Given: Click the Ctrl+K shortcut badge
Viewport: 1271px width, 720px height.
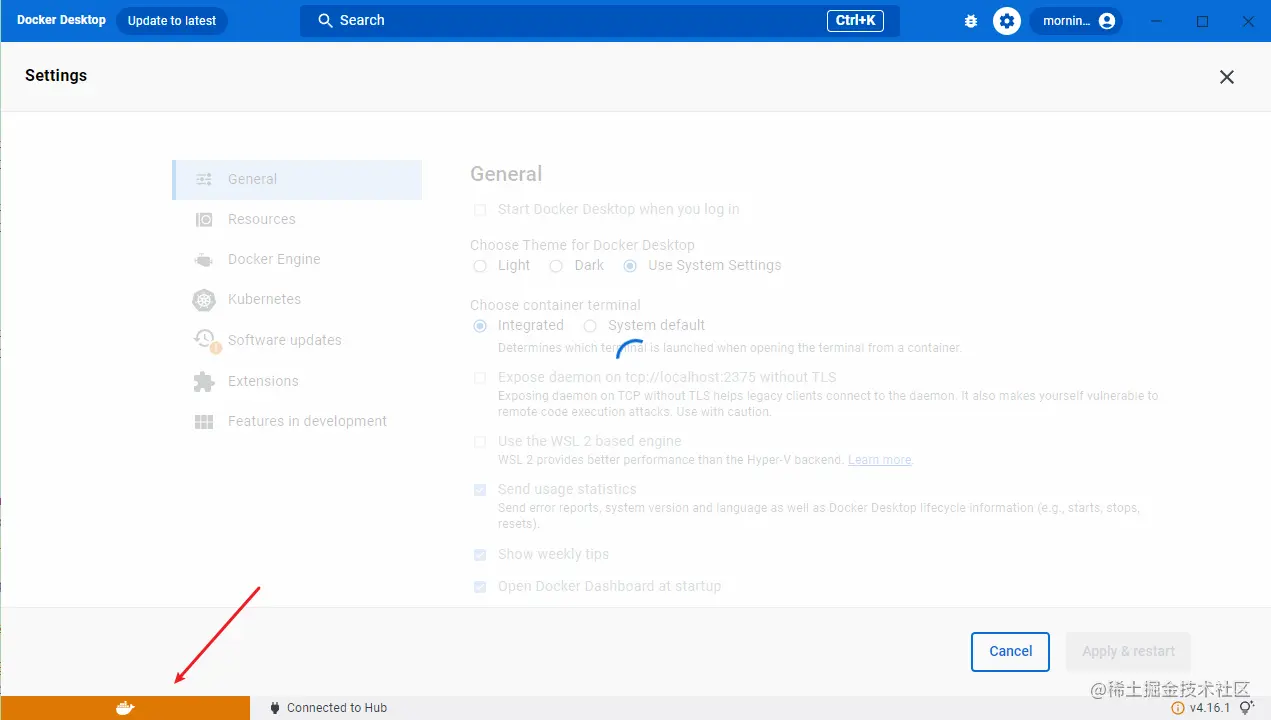Looking at the screenshot, I should tap(855, 21).
